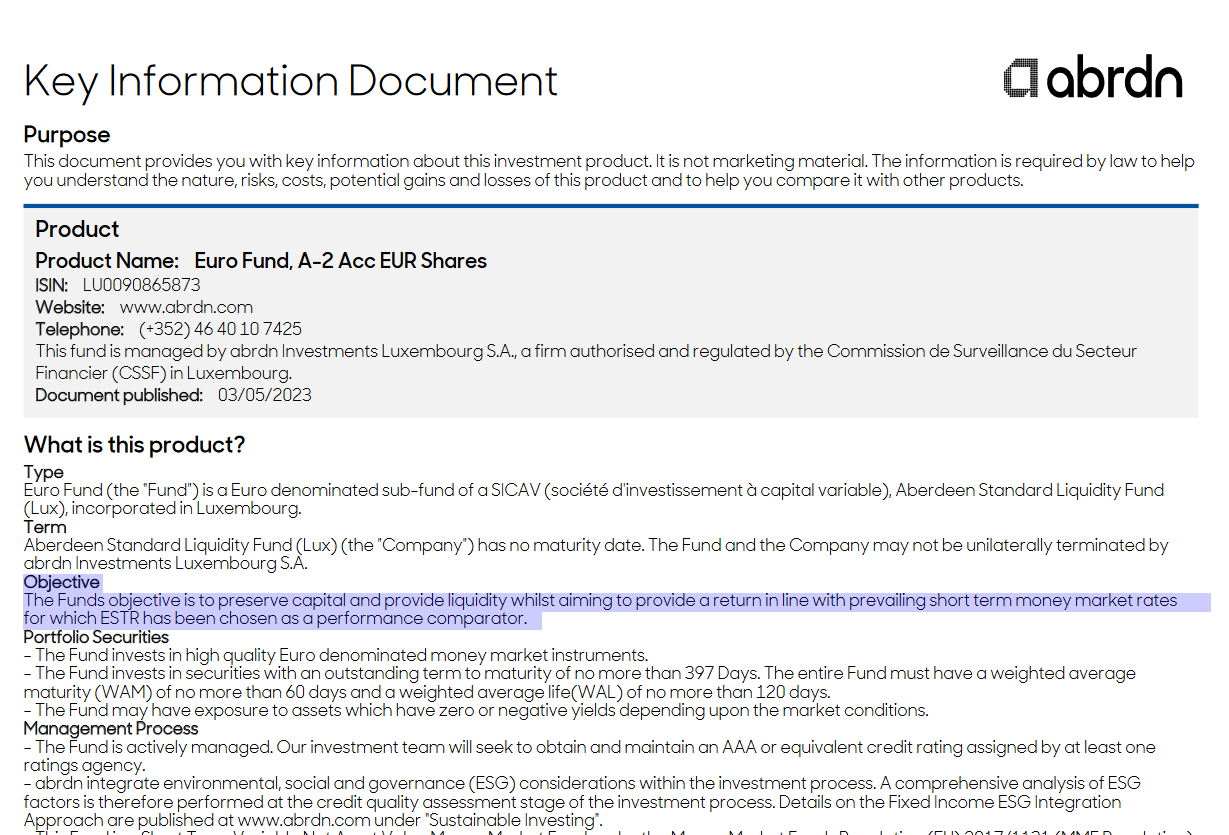Click the "Product" section heading
This screenshot has width=1229, height=835.
77,229
